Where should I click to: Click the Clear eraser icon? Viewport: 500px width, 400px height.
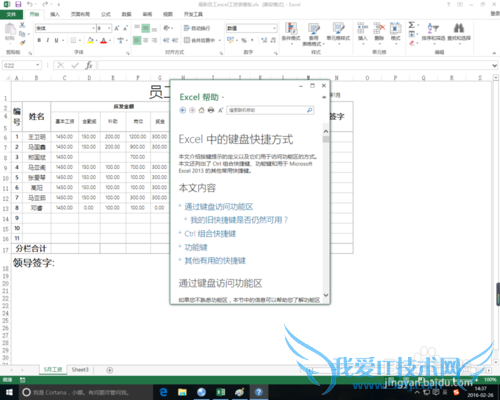pos(412,43)
